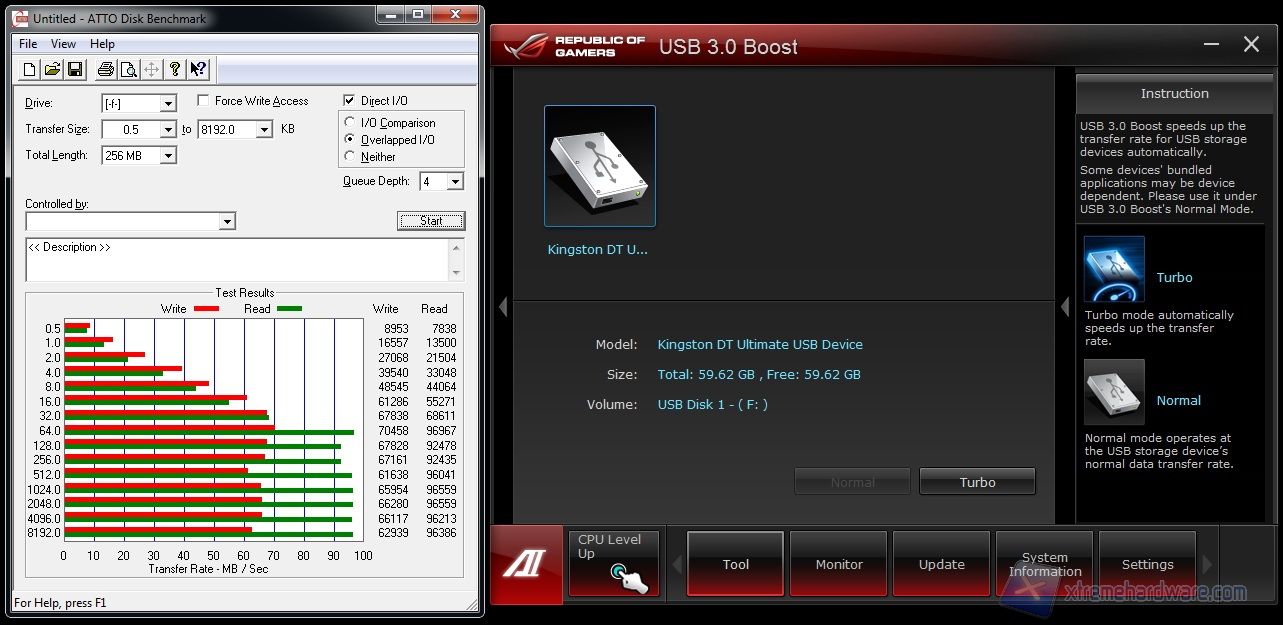Open the Total Length dropdown

pyautogui.click(x=168, y=156)
